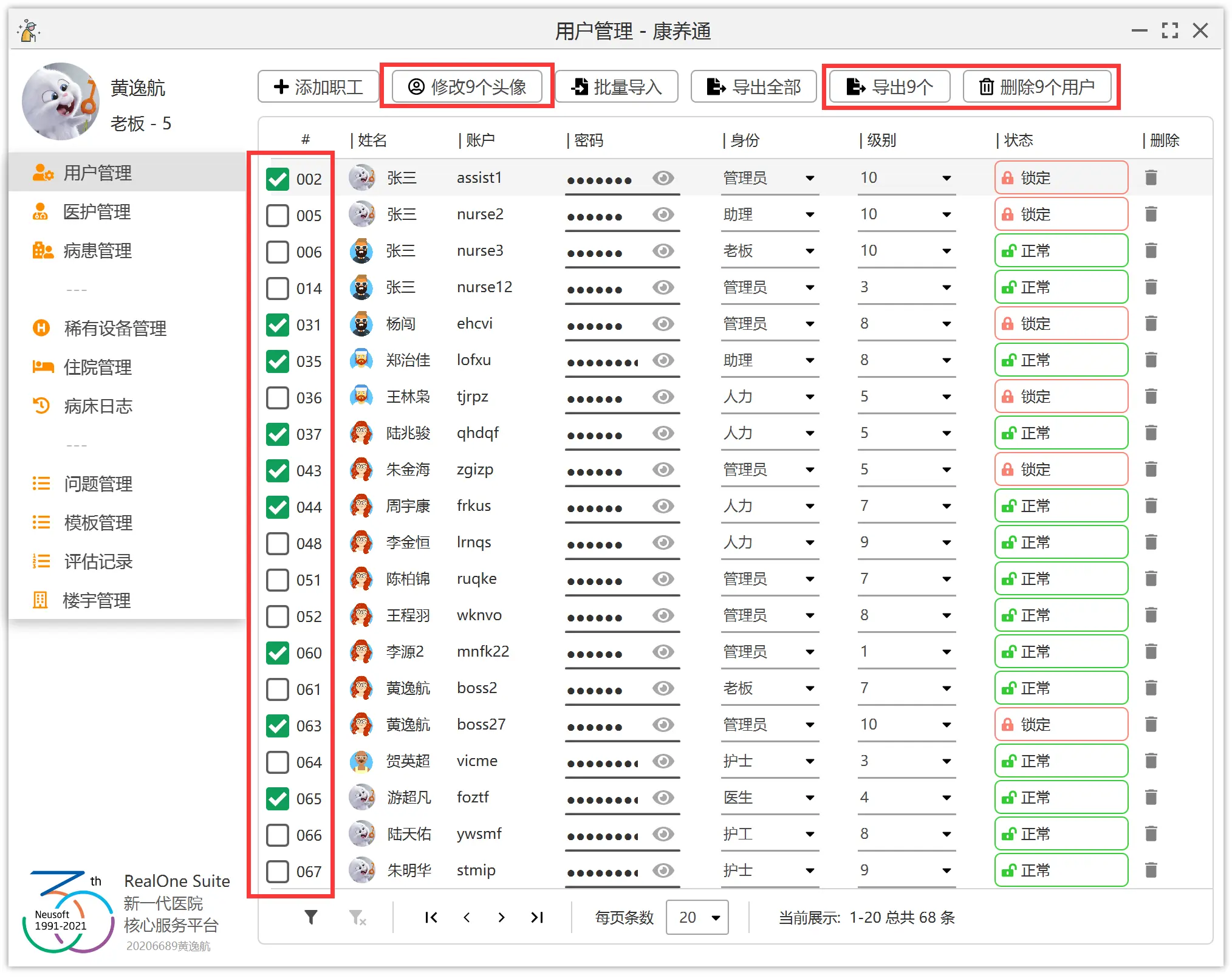The width and height of the screenshot is (1232, 978).
Task: Uncheck the checkbox for user 063
Action: 278,726
